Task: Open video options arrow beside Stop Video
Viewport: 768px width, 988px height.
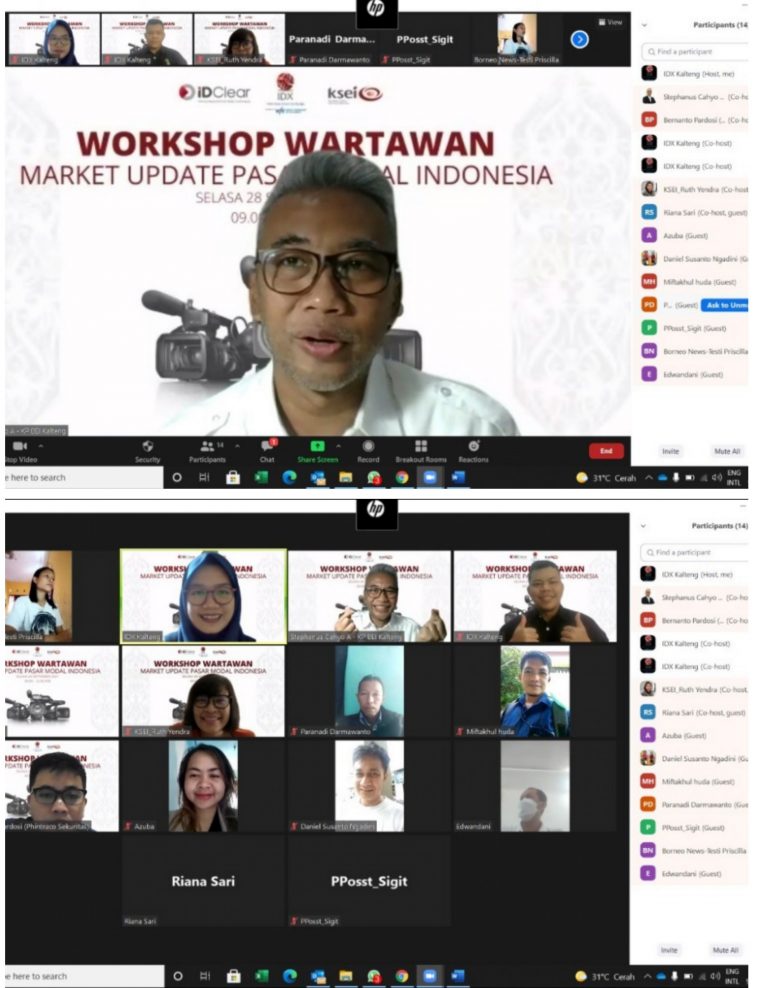Action: click(41, 446)
